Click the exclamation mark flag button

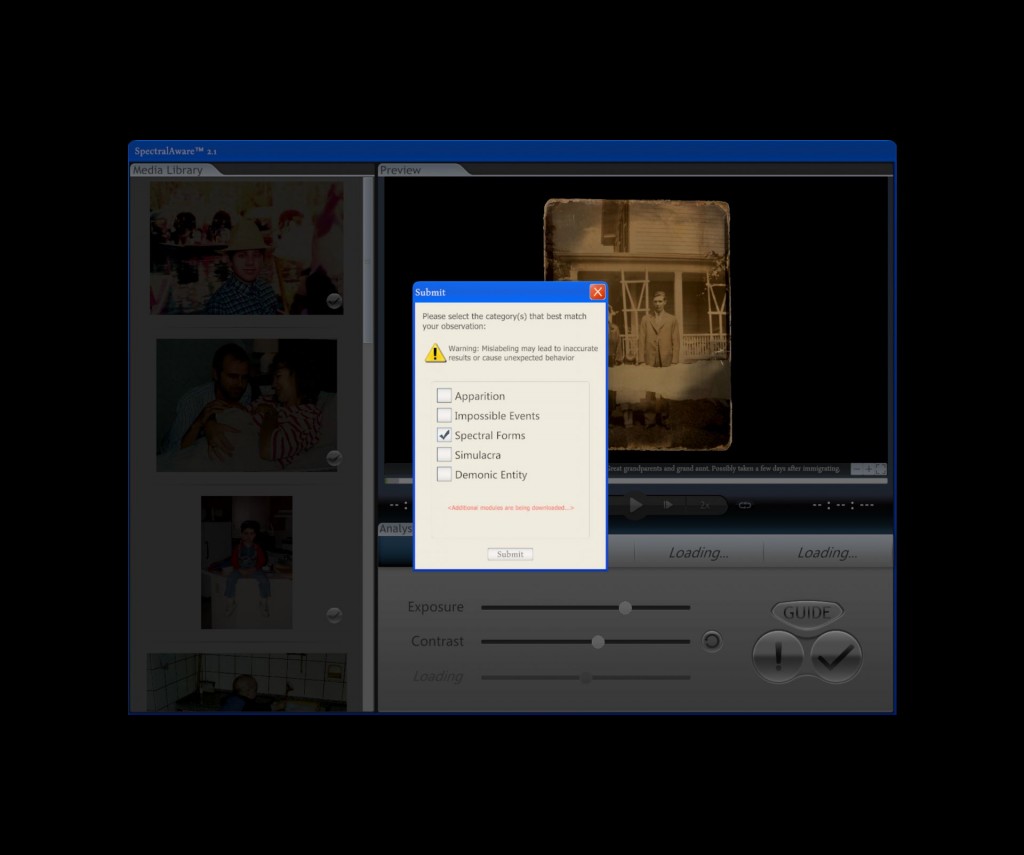point(779,657)
